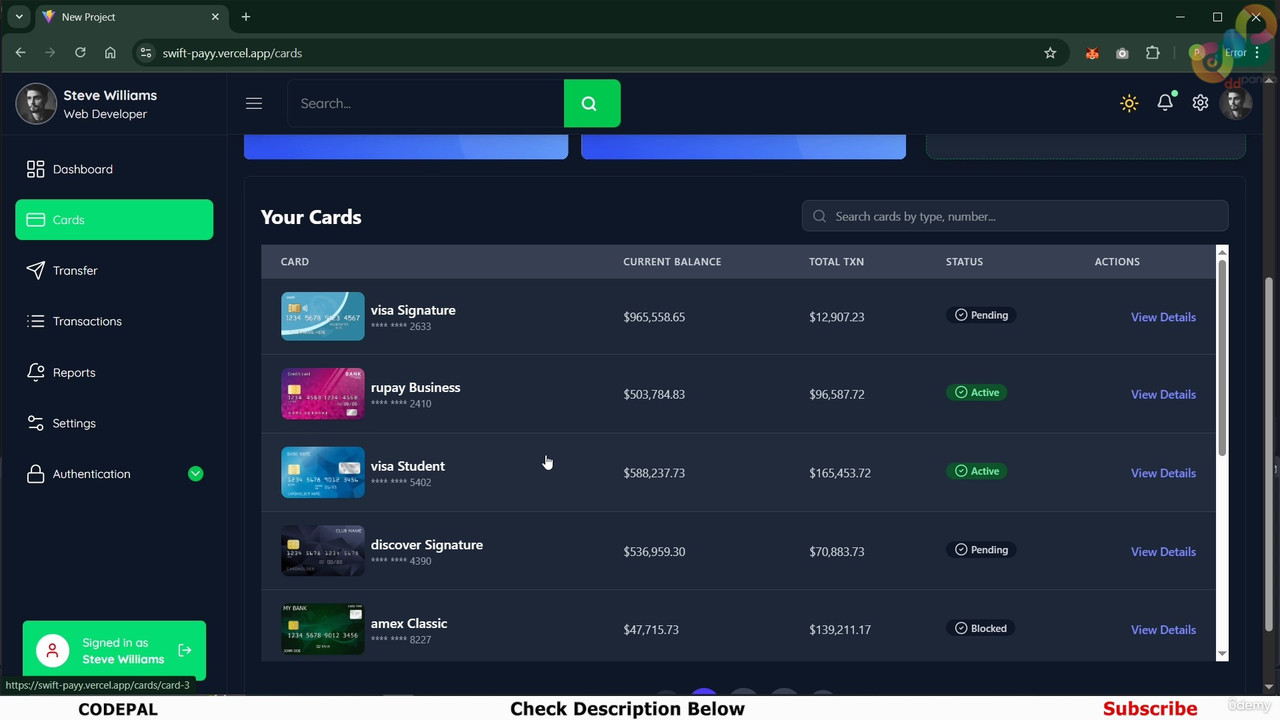Bookmark this page with the star icon
The image size is (1280, 720).
(1050, 53)
